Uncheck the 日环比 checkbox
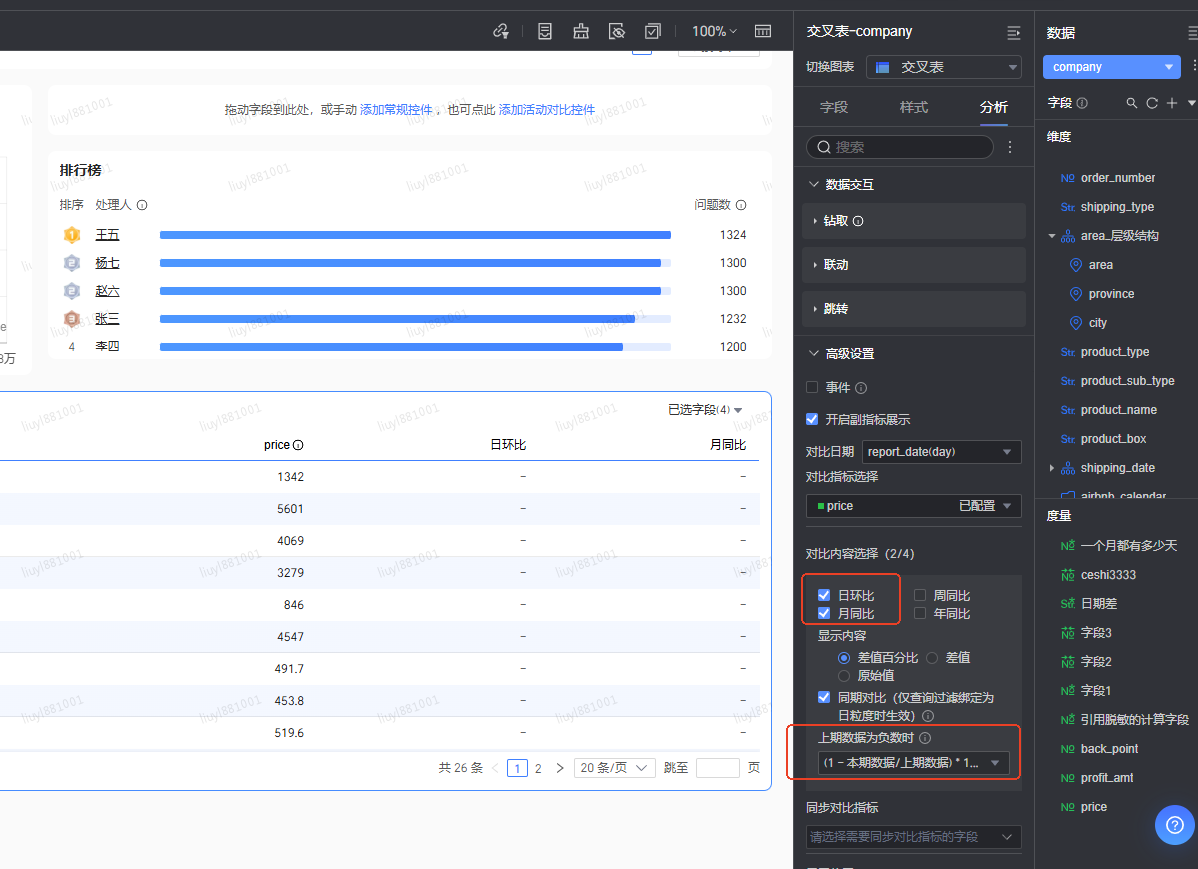Screen dimensions: 1198x869 click(x=824, y=595)
